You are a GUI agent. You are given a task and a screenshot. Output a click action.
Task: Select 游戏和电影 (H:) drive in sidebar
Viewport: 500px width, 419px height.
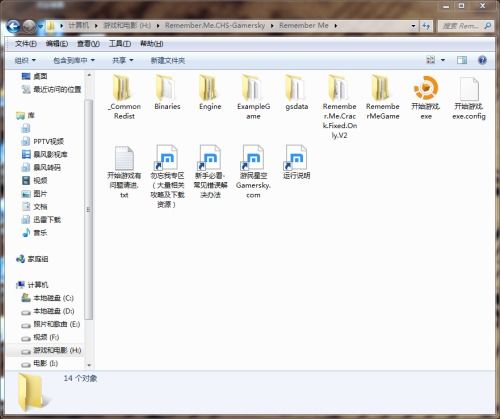[x=51, y=350]
